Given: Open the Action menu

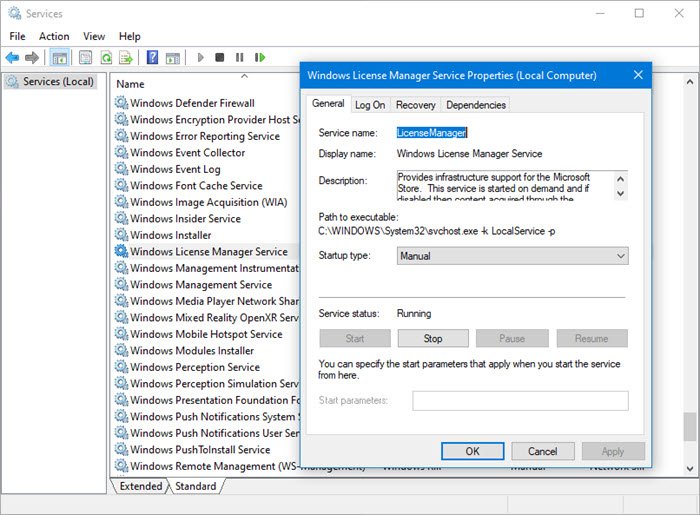Looking at the screenshot, I should (54, 36).
